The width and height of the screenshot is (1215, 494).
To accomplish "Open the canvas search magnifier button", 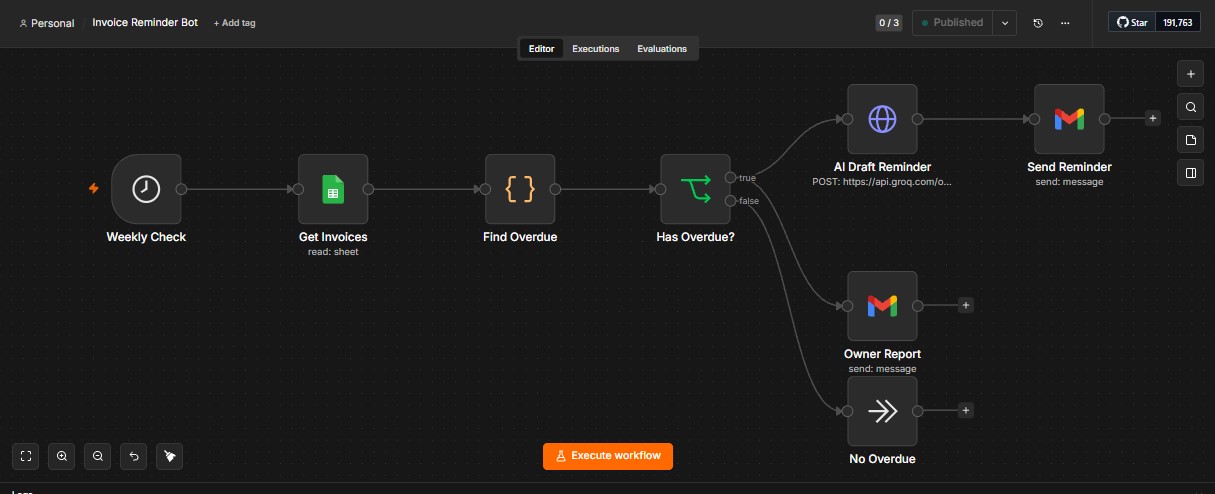I will 1190,107.
